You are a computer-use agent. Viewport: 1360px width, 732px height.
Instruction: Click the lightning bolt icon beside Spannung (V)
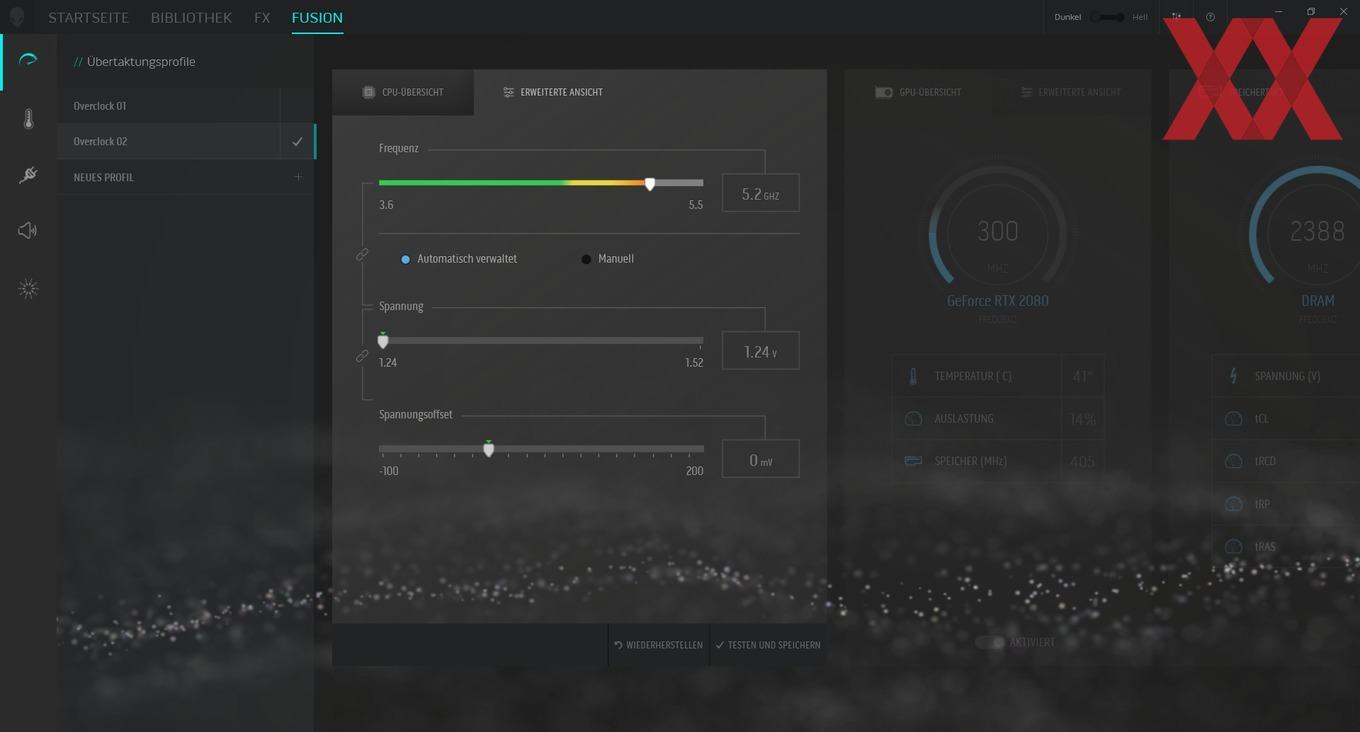[x=1234, y=376]
